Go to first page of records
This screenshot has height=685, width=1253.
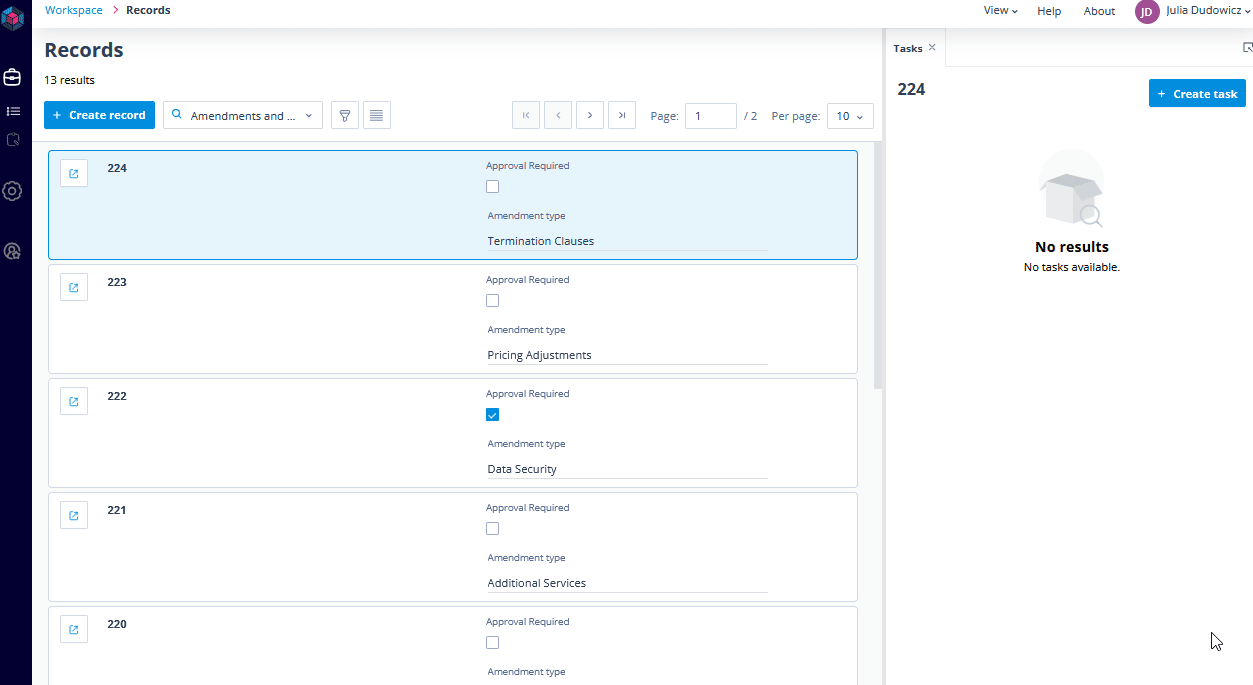tap(526, 116)
